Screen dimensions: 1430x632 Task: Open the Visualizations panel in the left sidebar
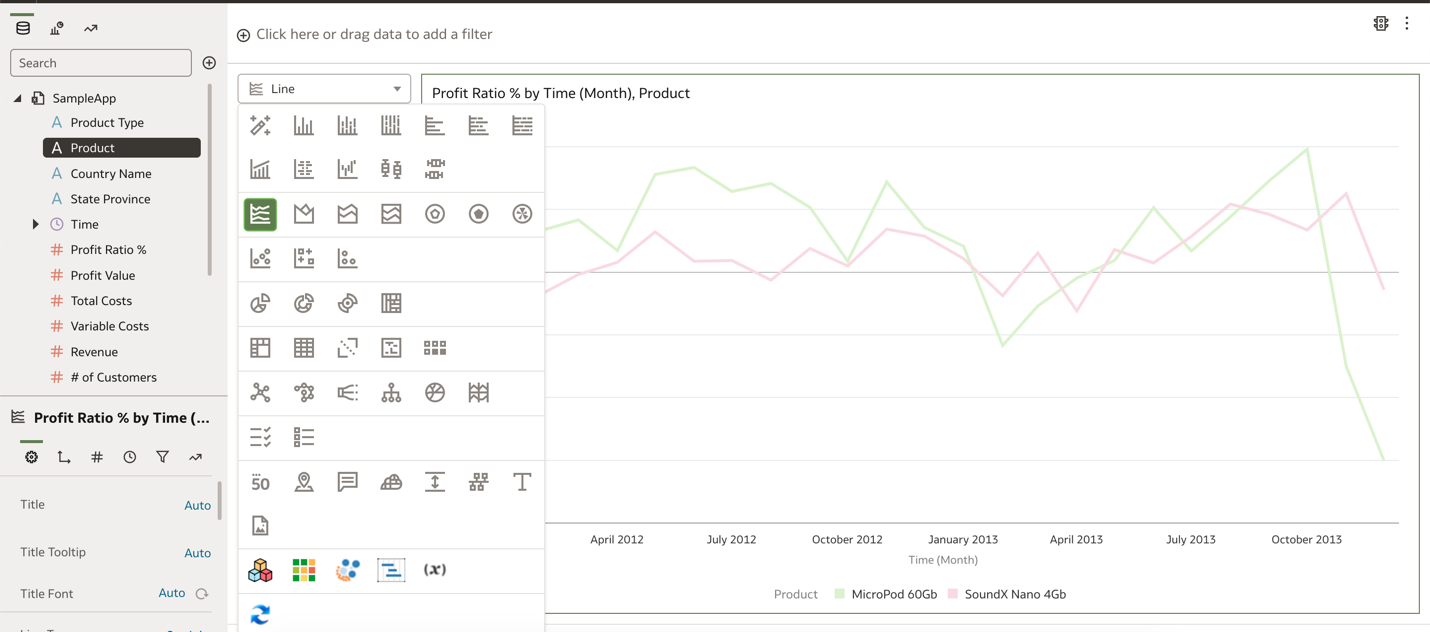(56, 26)
